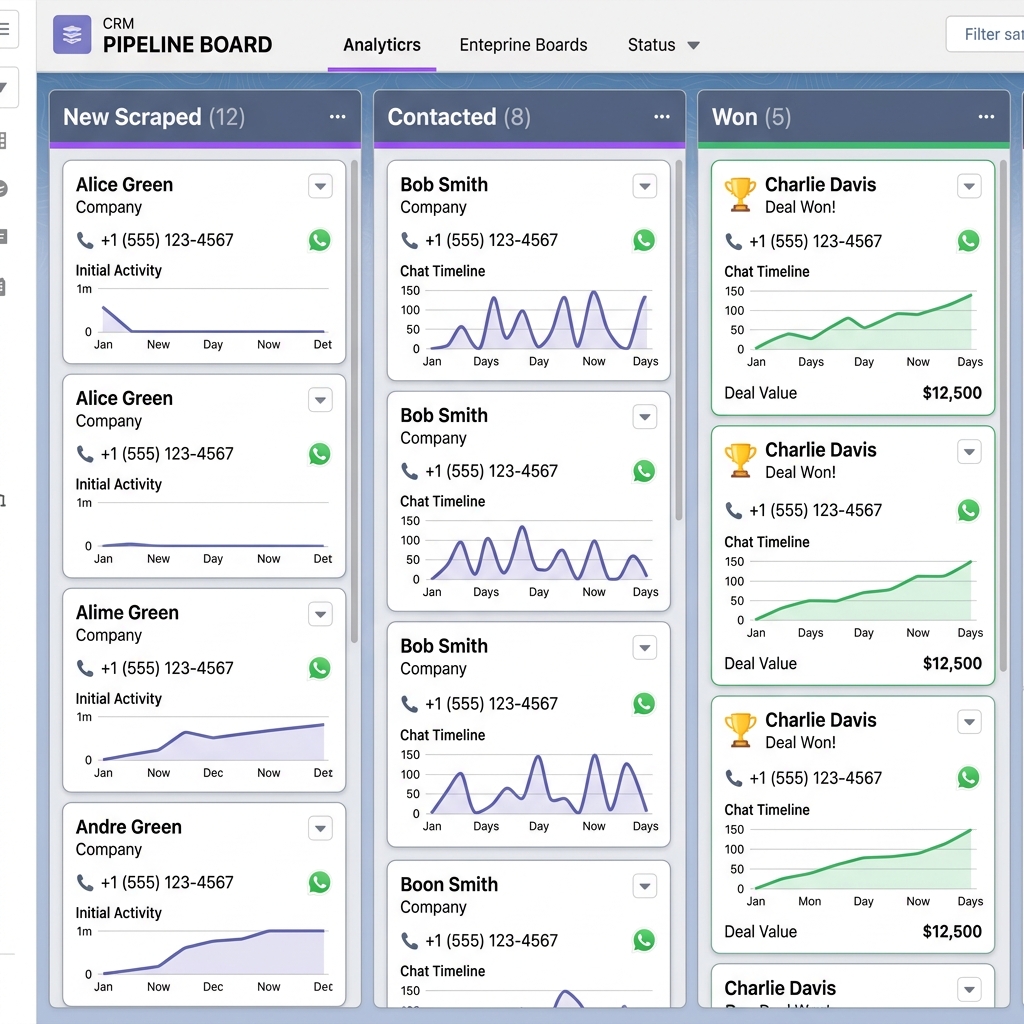Open WhatsApp chat for Alime Green

319,668
